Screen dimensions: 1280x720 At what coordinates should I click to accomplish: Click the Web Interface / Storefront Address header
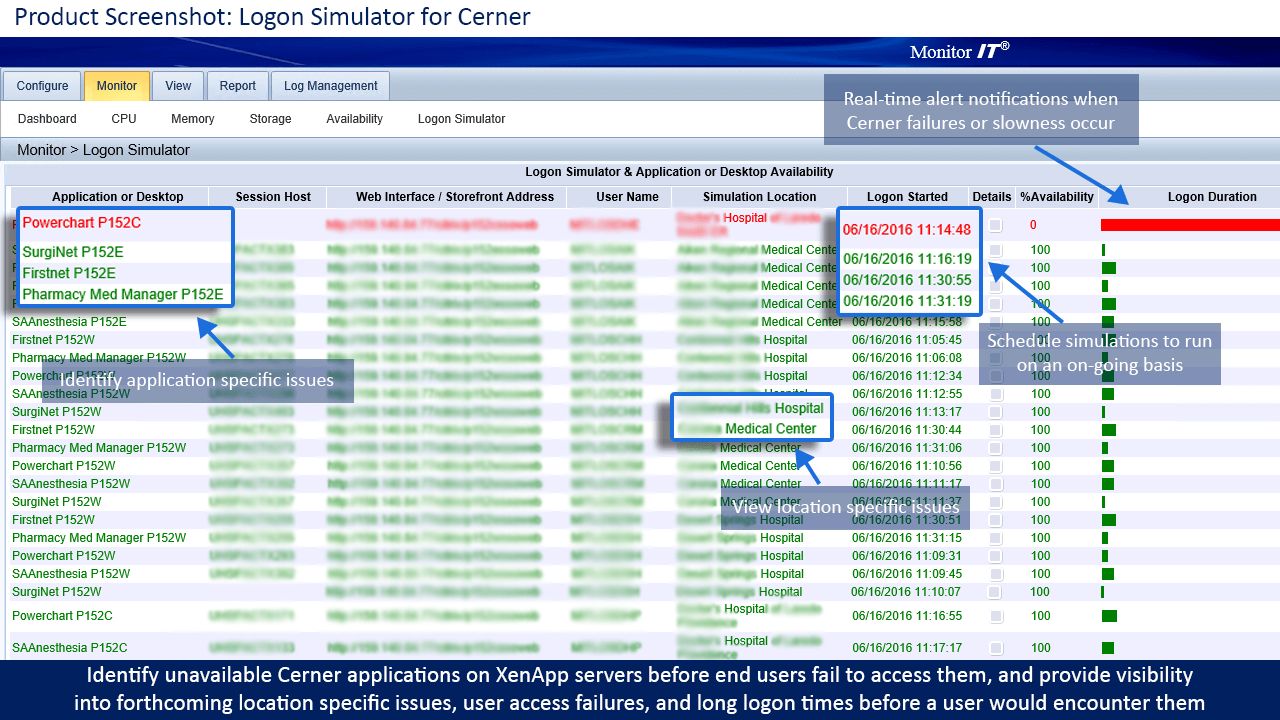point(455,197)
